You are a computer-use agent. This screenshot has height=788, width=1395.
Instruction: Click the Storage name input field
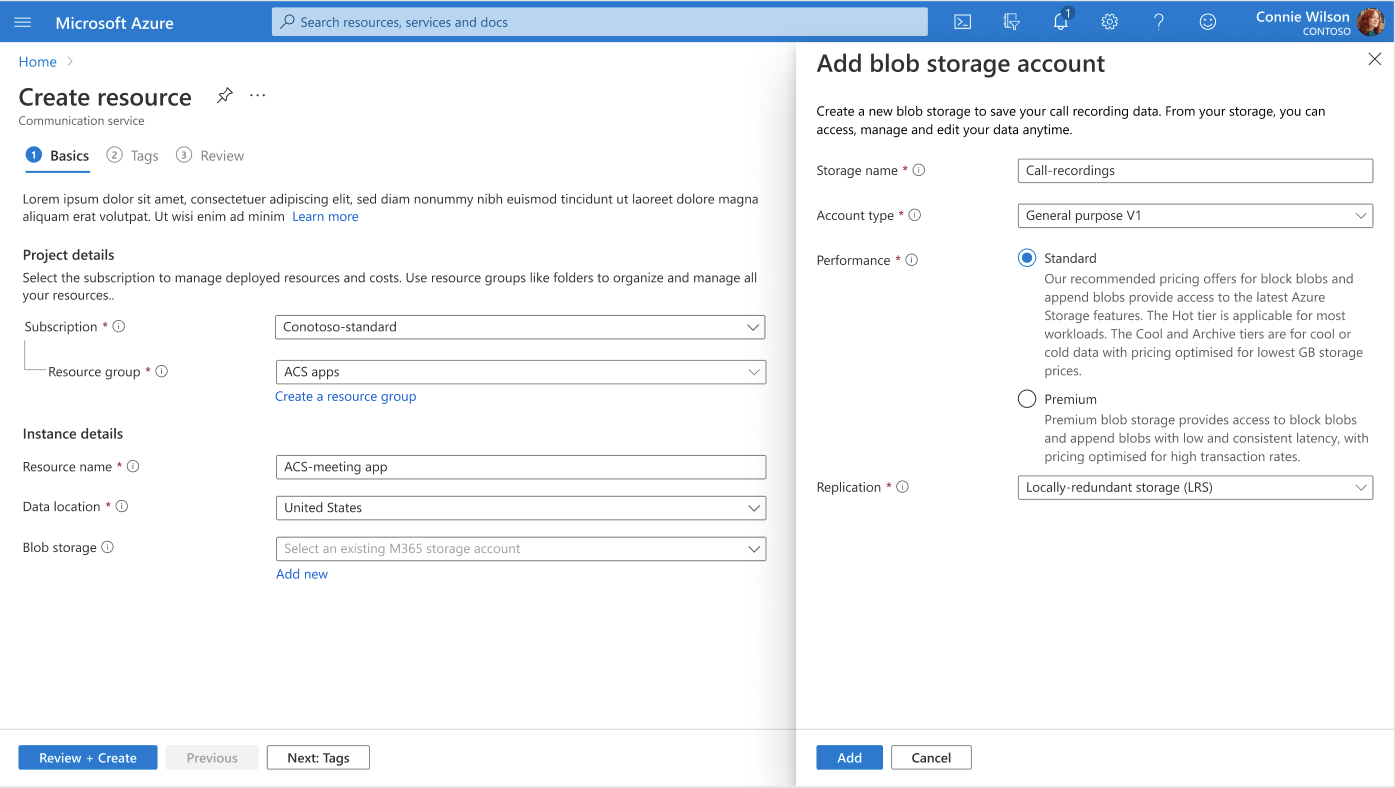tap(1195, 171)
